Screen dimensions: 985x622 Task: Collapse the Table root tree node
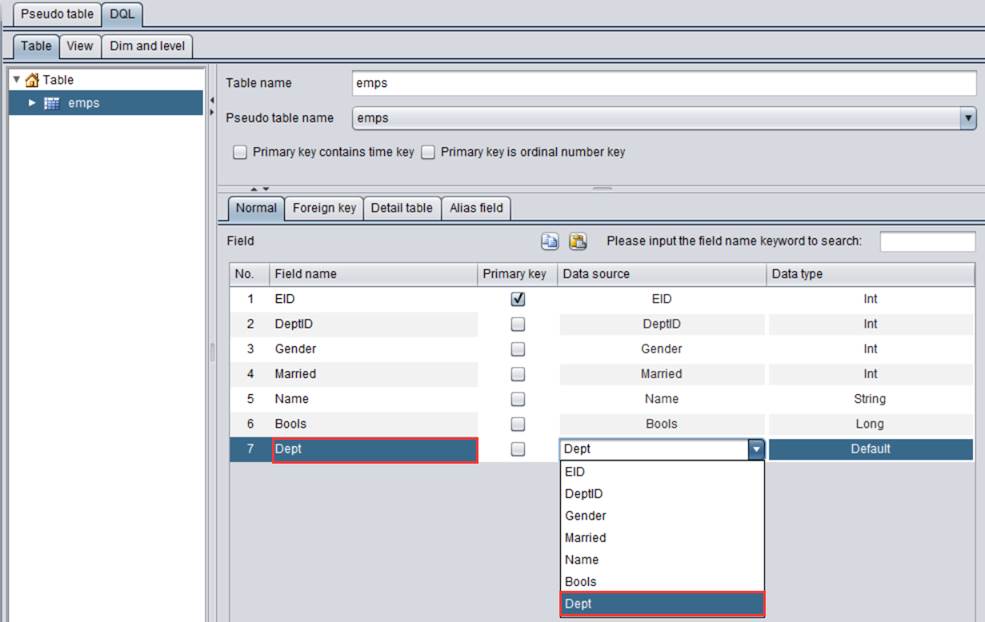[x=17, y=80]
